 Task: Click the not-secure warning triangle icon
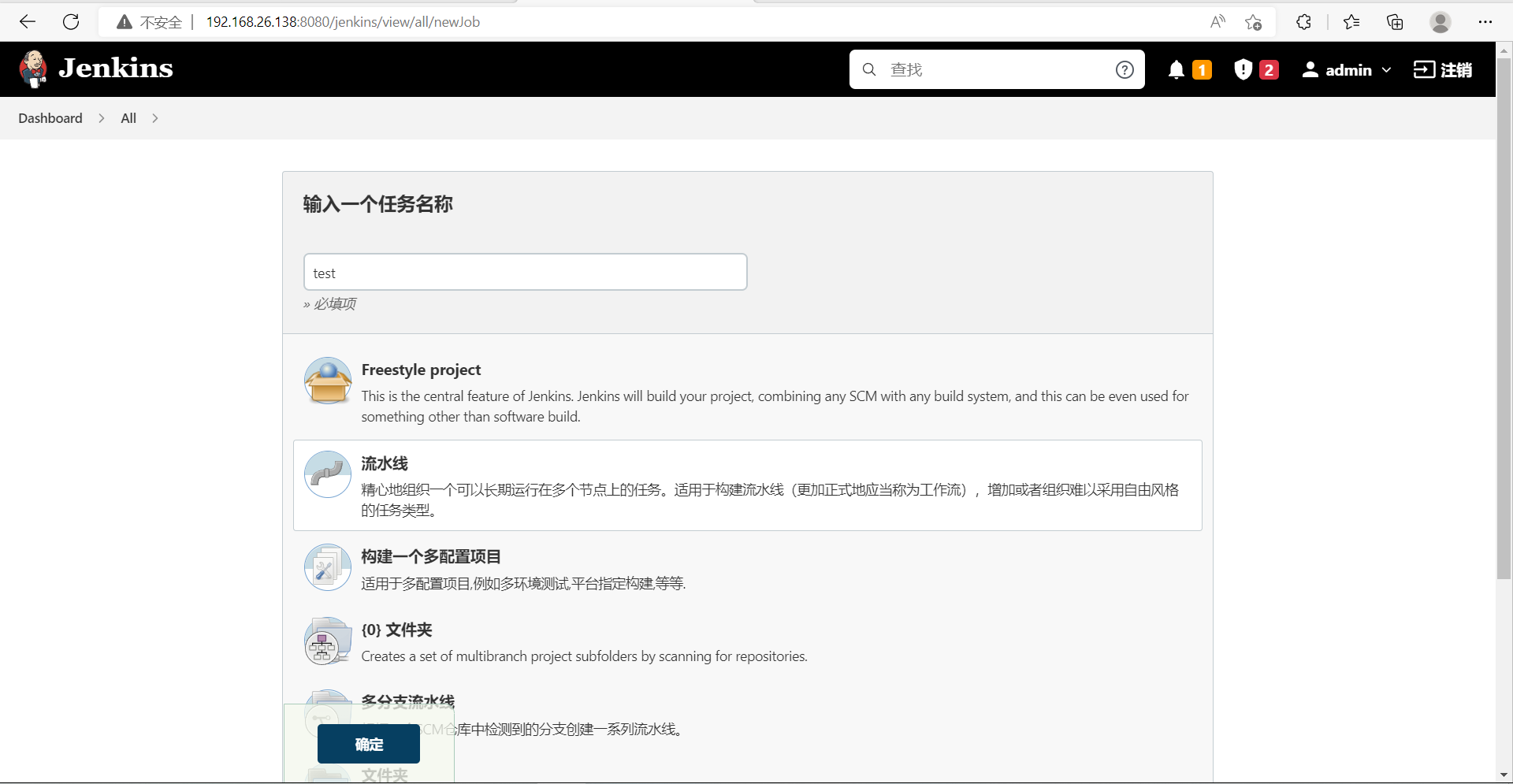(124, 22)
